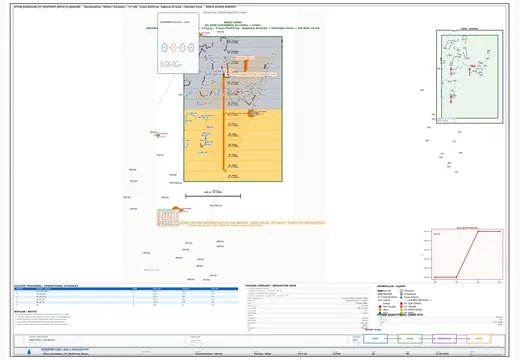Click the blue water drop logo in title block

pos(29,351)
